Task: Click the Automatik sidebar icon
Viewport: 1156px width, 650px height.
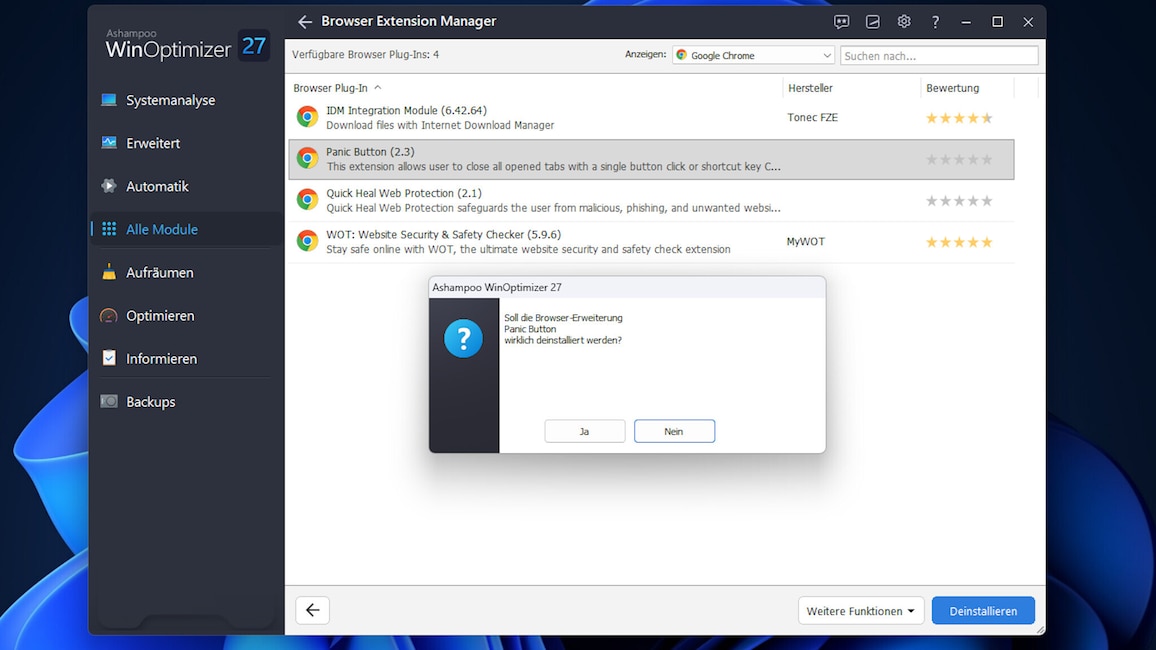Action: [109, 186]
